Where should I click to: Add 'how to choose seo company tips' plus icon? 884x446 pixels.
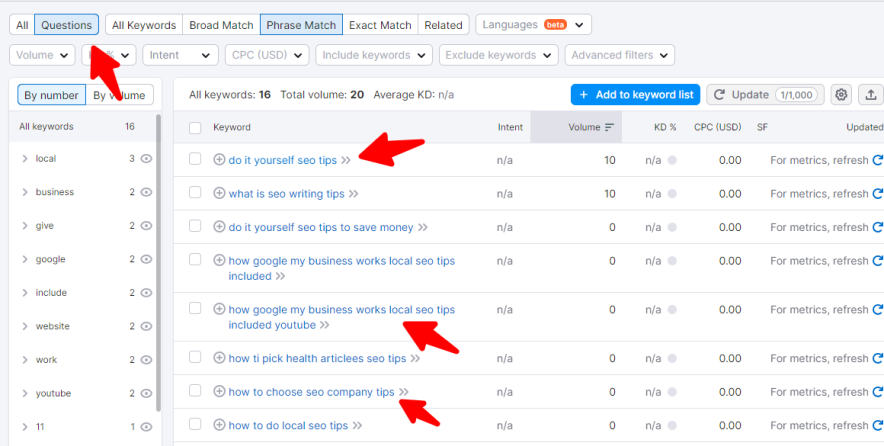click(219, 392)
